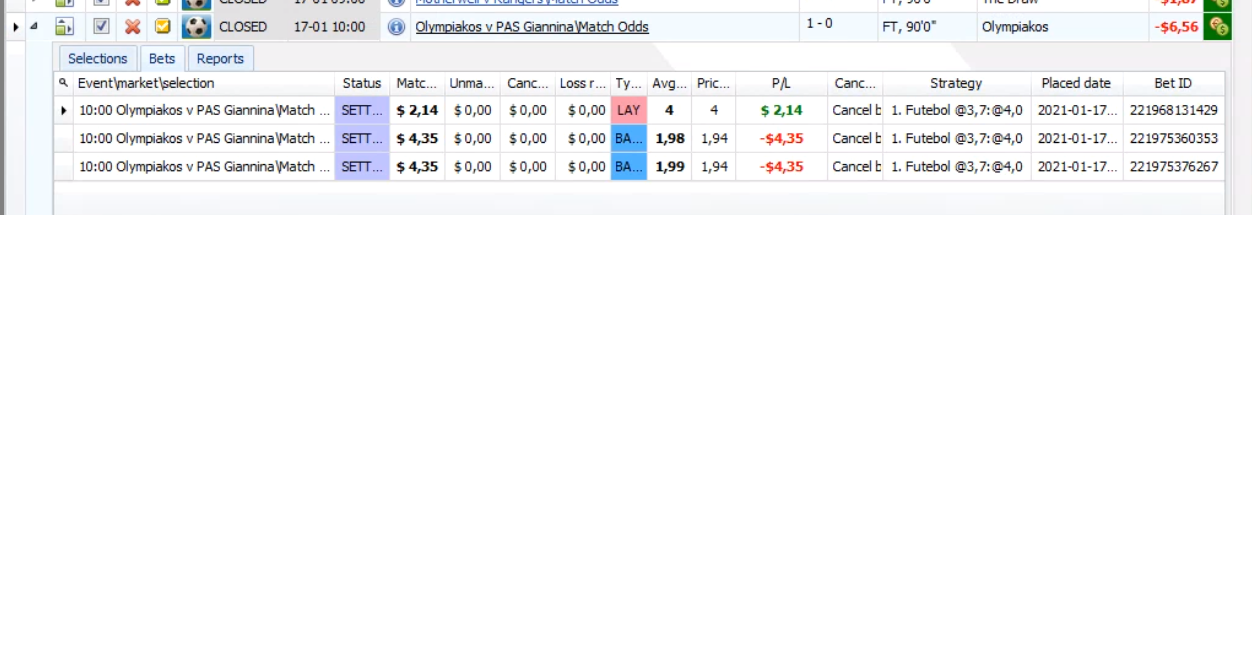
Task: Select the BACK type cell with average 1,98
Action: (629, 138)
